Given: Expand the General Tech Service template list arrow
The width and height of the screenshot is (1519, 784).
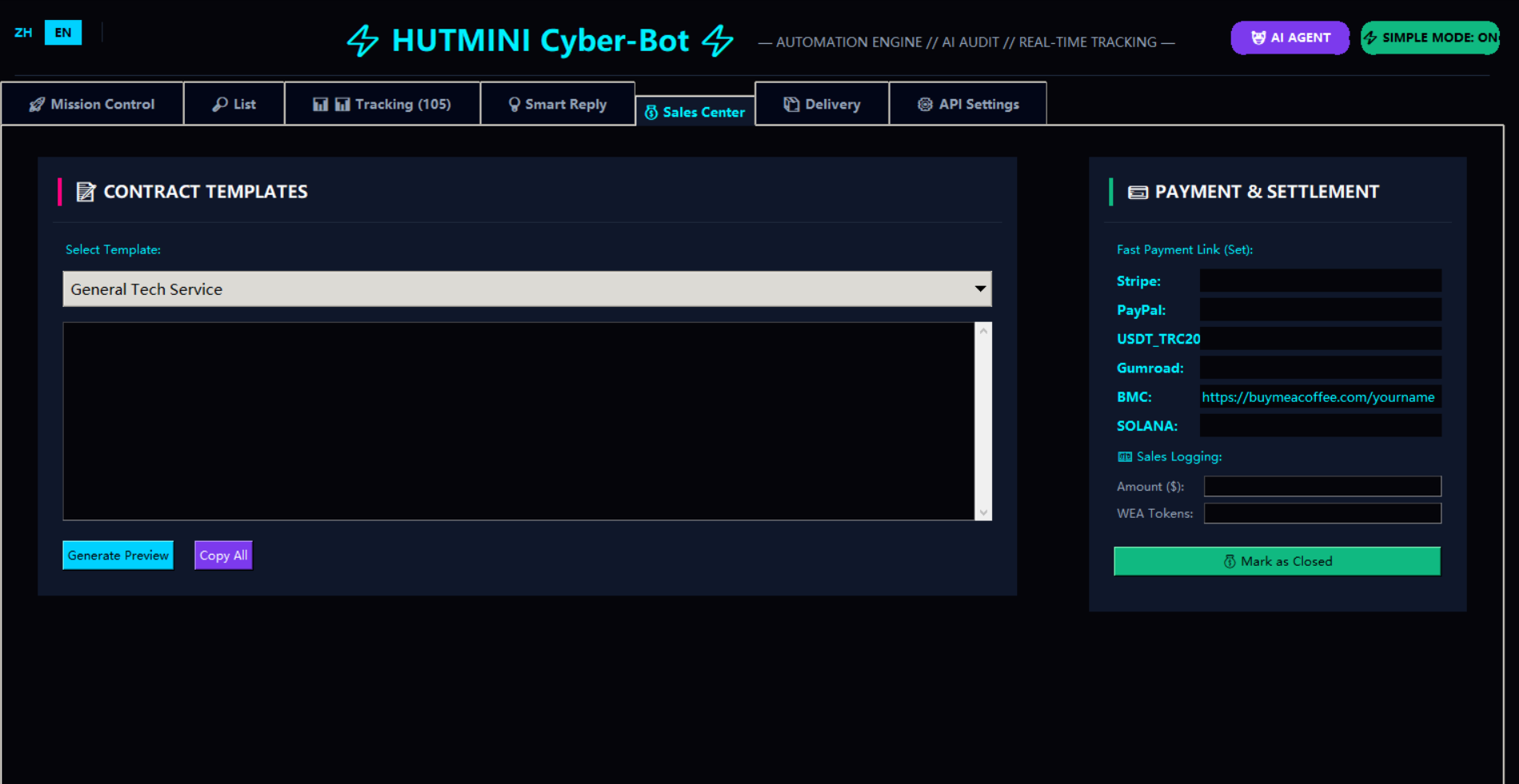Looking at the screenshot, I should (981, 289).
